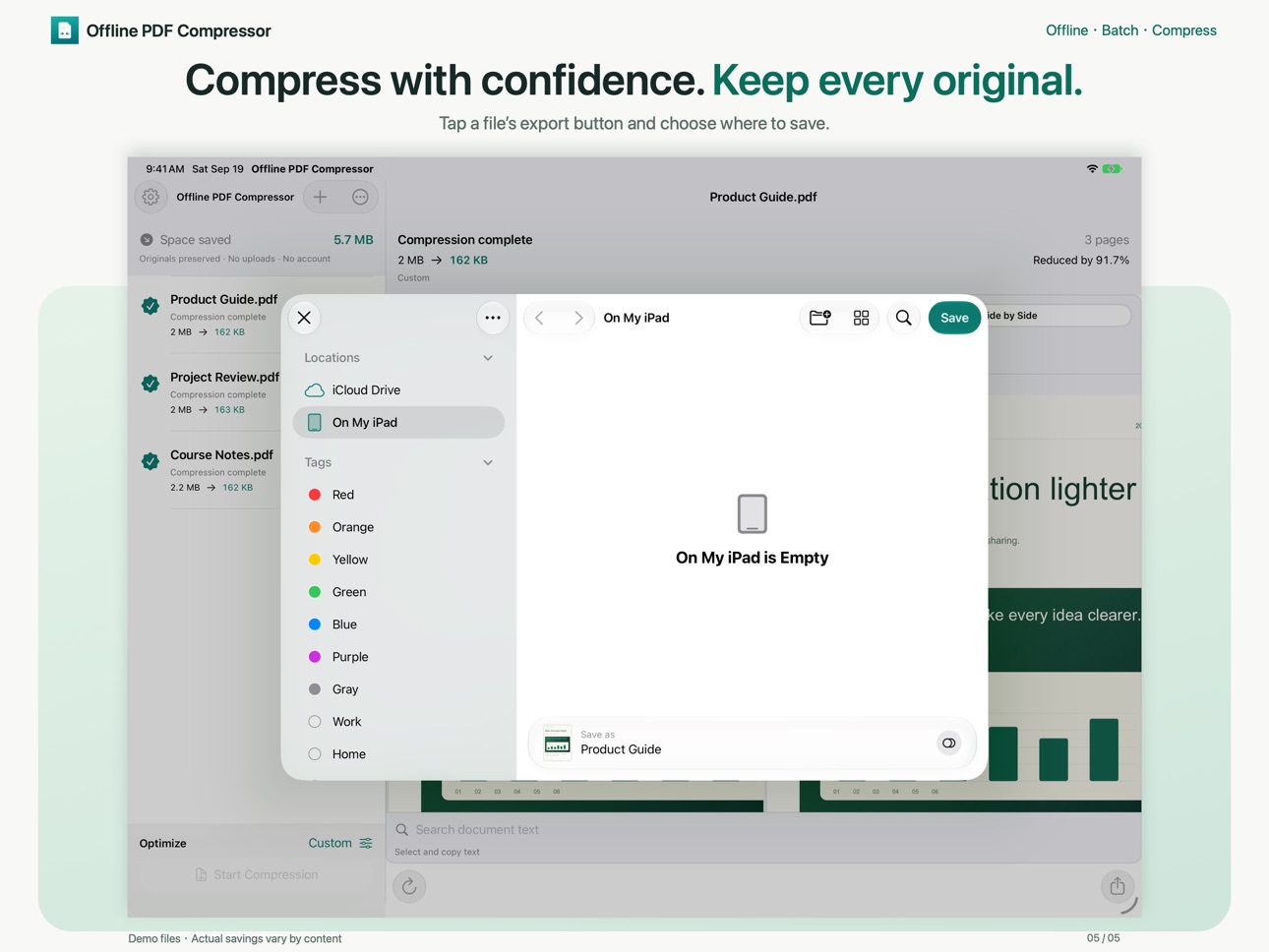This screenshot has width=1269, height=952.
Task: Open app settings gear icon
Action: [x=151, y=197]
